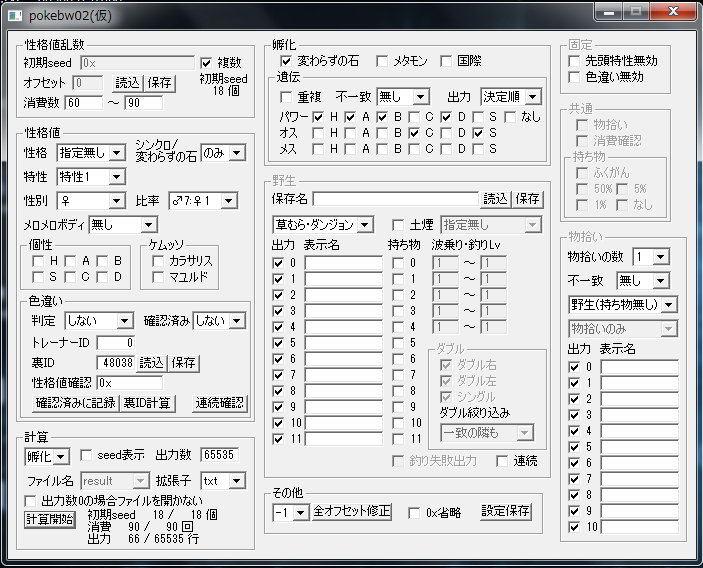Click the 裏ID計算 button

pyautogui.click(x=147, y=403)
